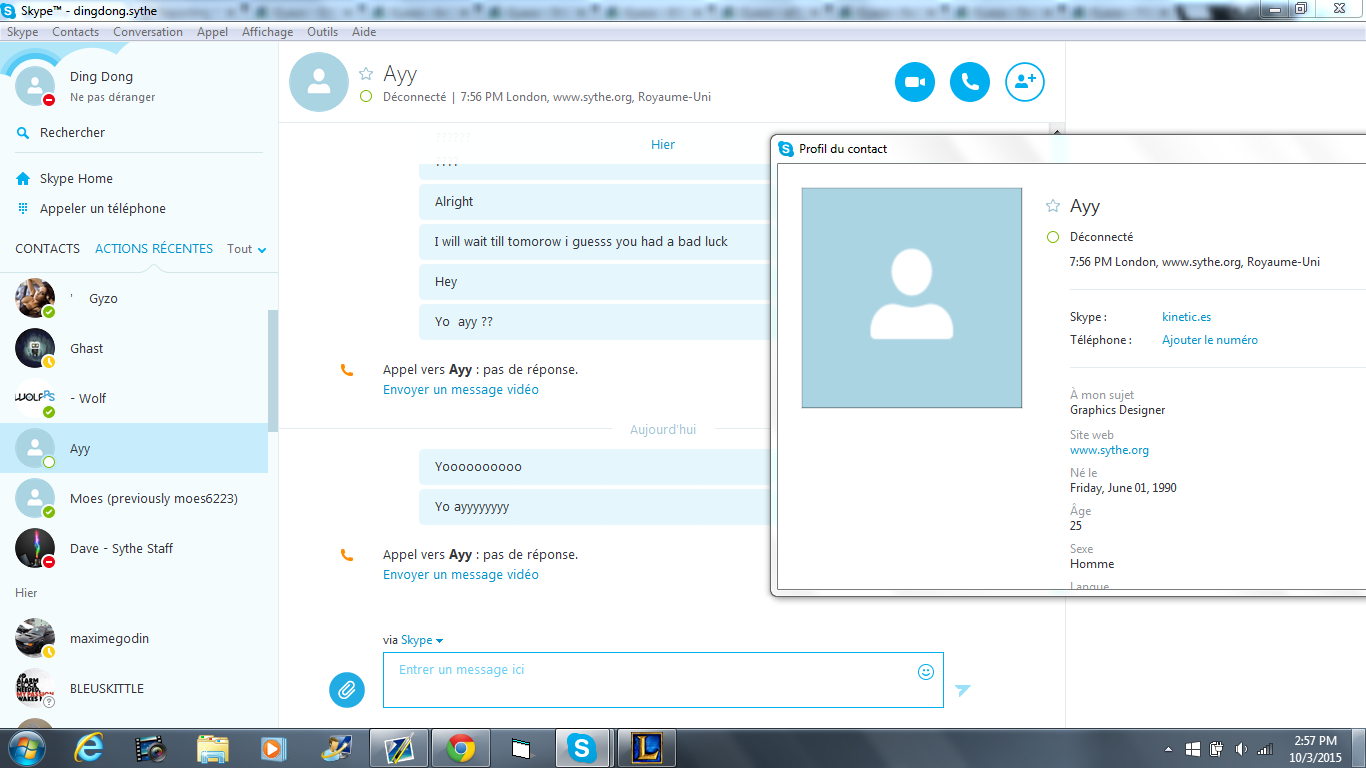Open League of Legends from the taskbar
The width and height of the screenshot is (1366, 768).
(647, 748)
